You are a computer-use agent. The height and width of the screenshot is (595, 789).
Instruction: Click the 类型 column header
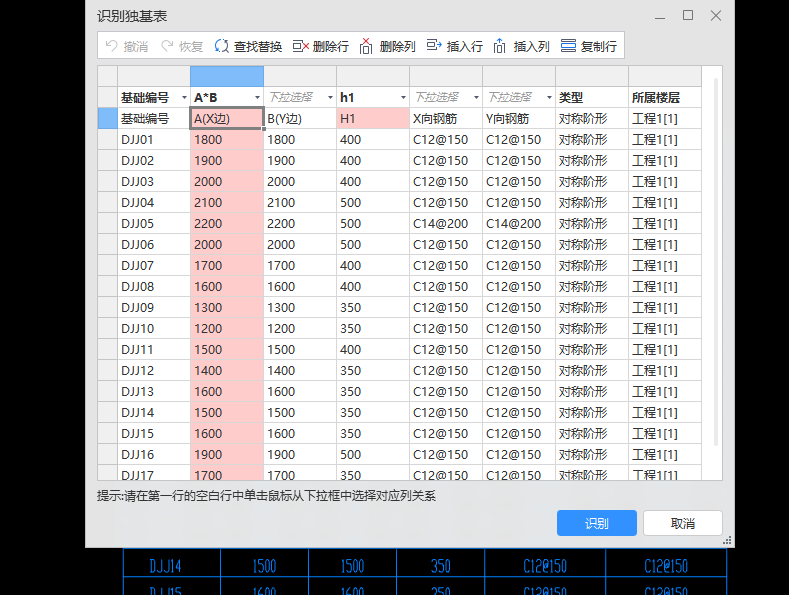(592, 97)
